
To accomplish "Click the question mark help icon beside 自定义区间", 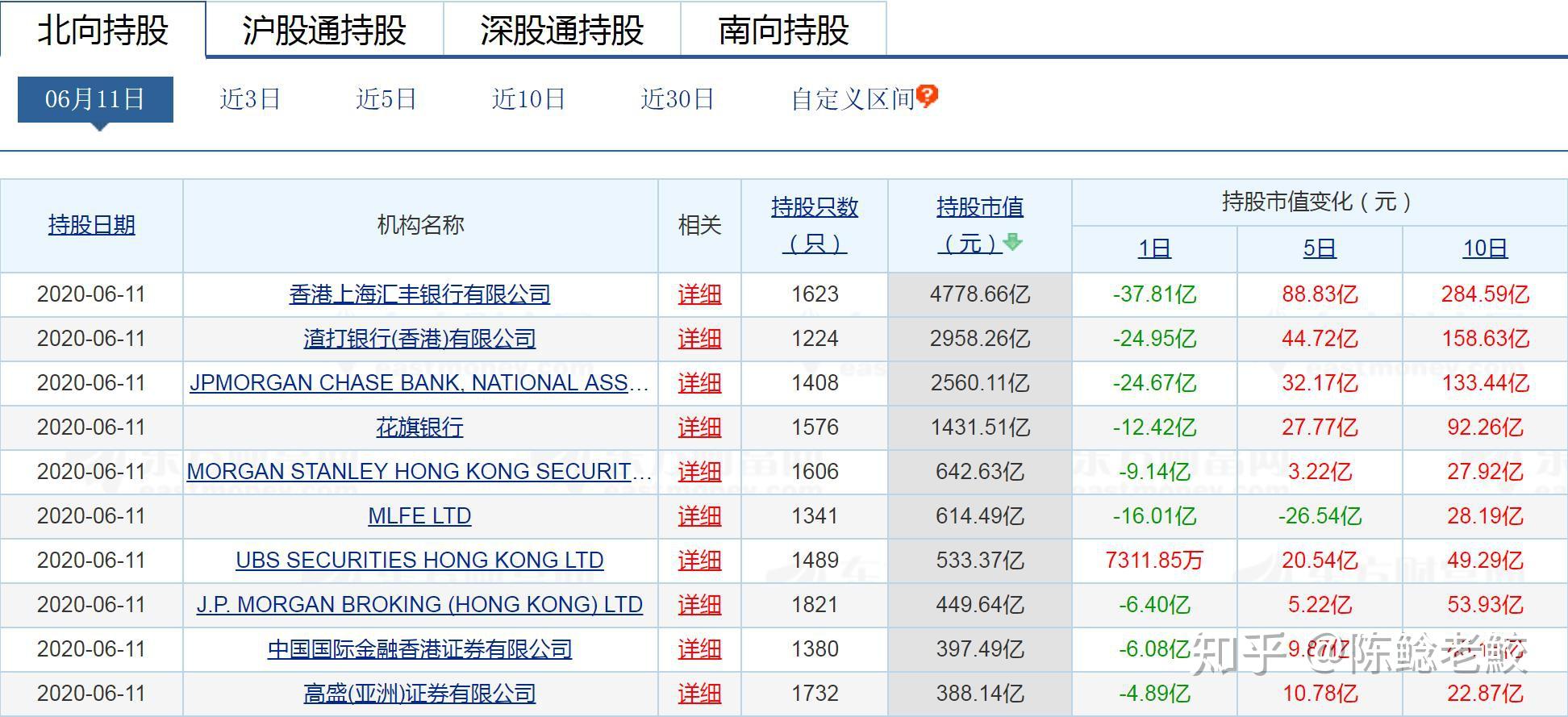I will point(927,97).
